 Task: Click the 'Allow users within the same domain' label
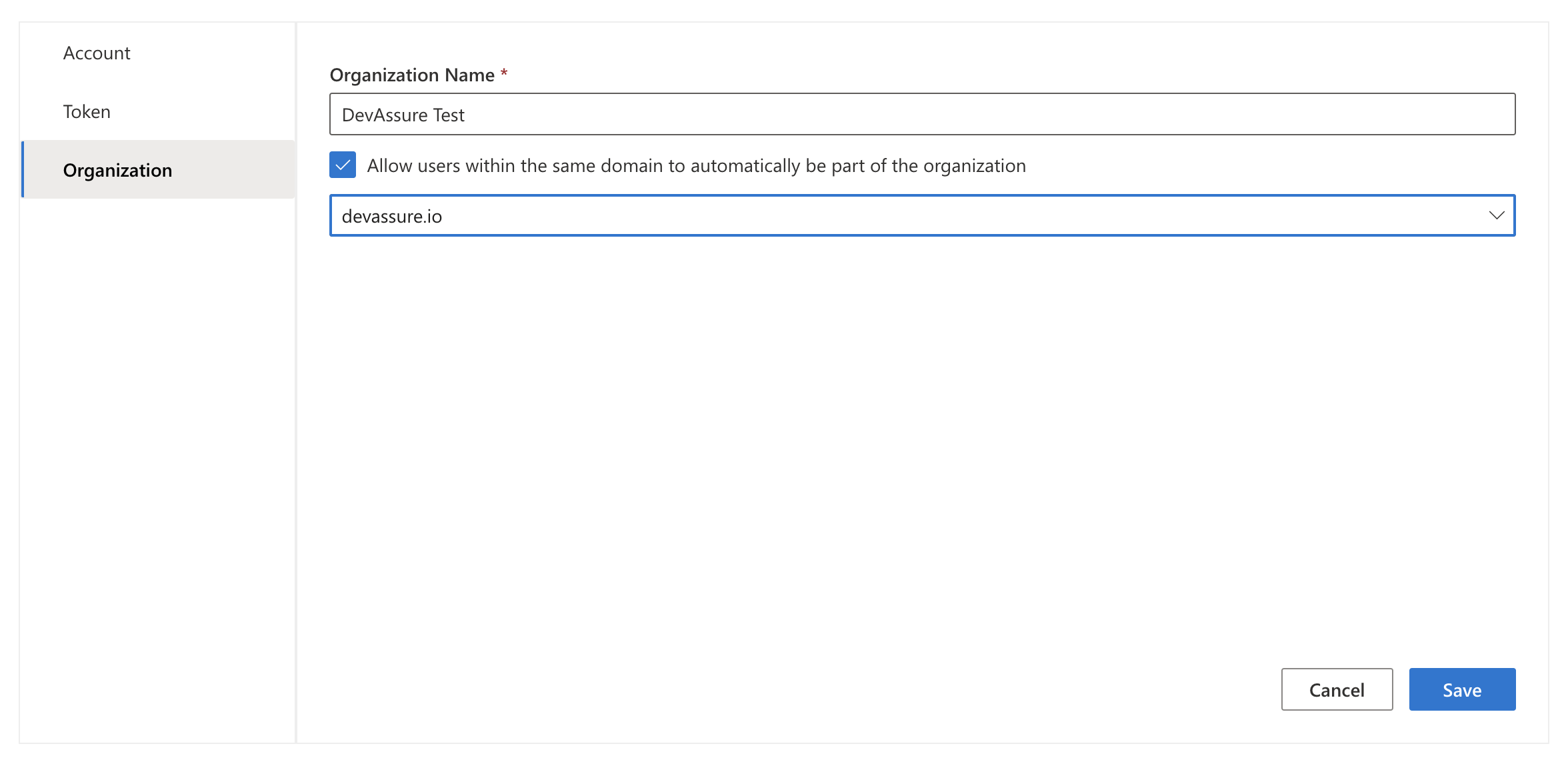[696, 165]
